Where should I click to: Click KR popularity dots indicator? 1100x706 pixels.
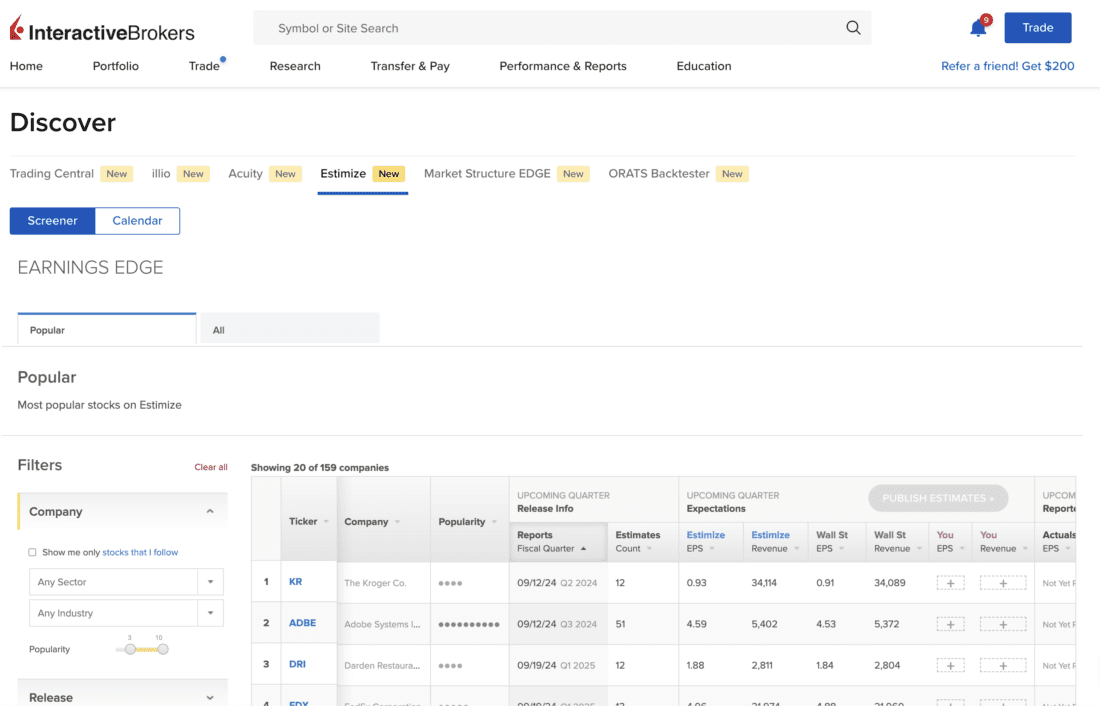coord(450,583)
